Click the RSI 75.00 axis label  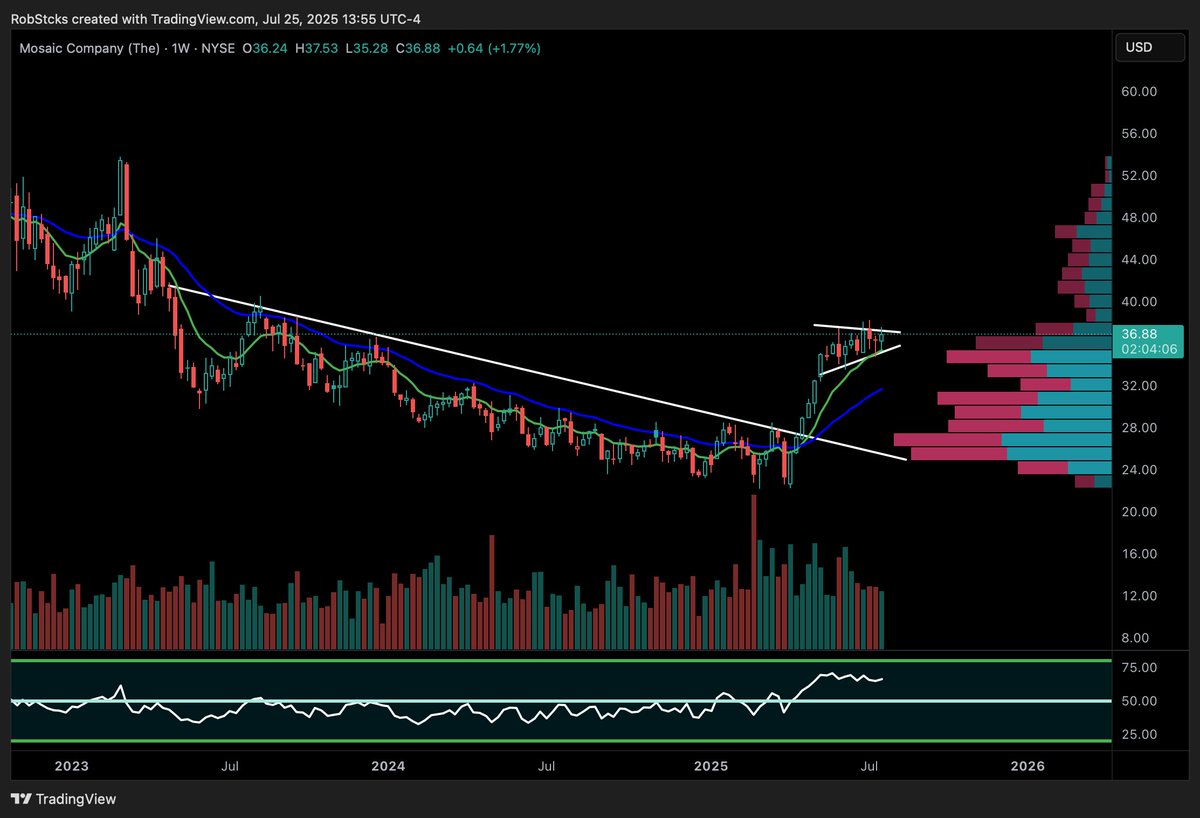point(1139,667)
